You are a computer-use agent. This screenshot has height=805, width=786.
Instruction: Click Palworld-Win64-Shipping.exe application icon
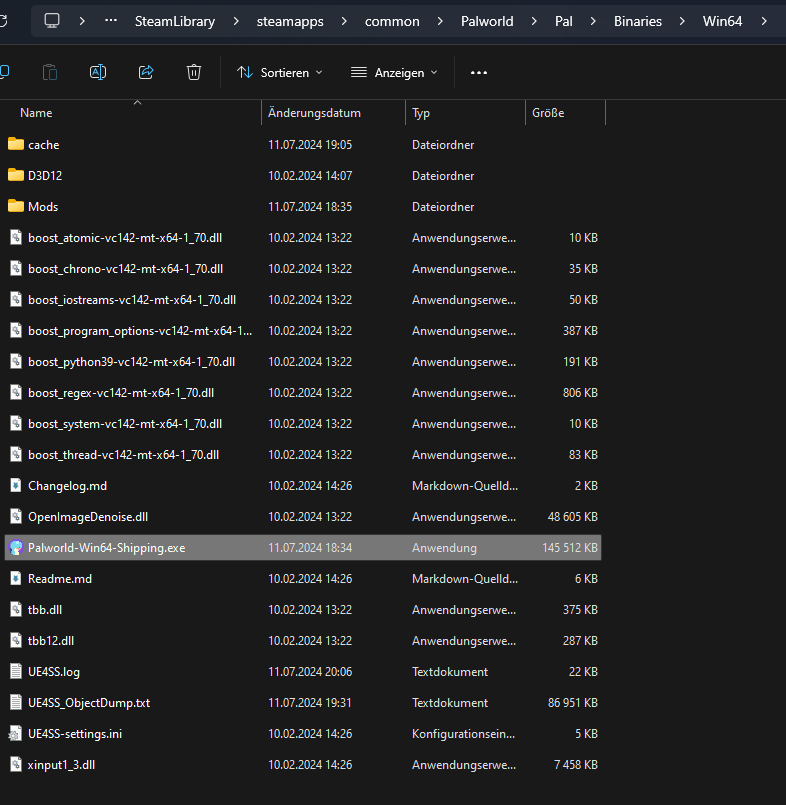(x=16, y=547)
